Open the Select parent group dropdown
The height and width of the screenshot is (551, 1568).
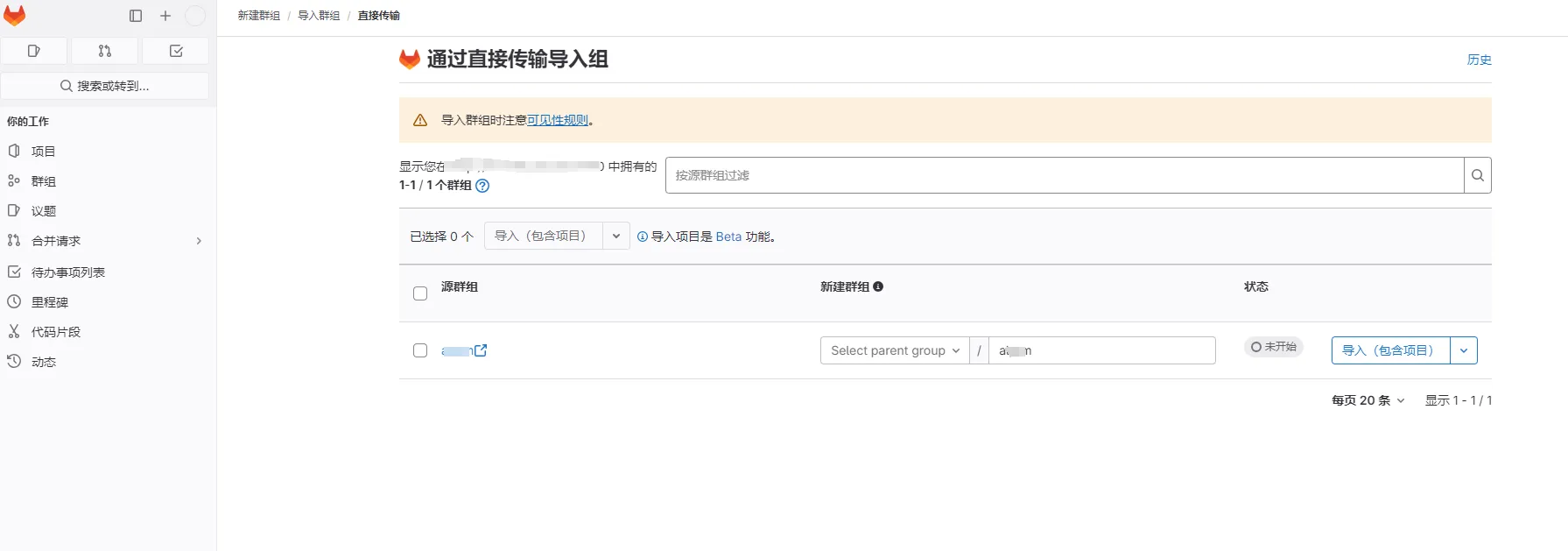coord(894,350)
